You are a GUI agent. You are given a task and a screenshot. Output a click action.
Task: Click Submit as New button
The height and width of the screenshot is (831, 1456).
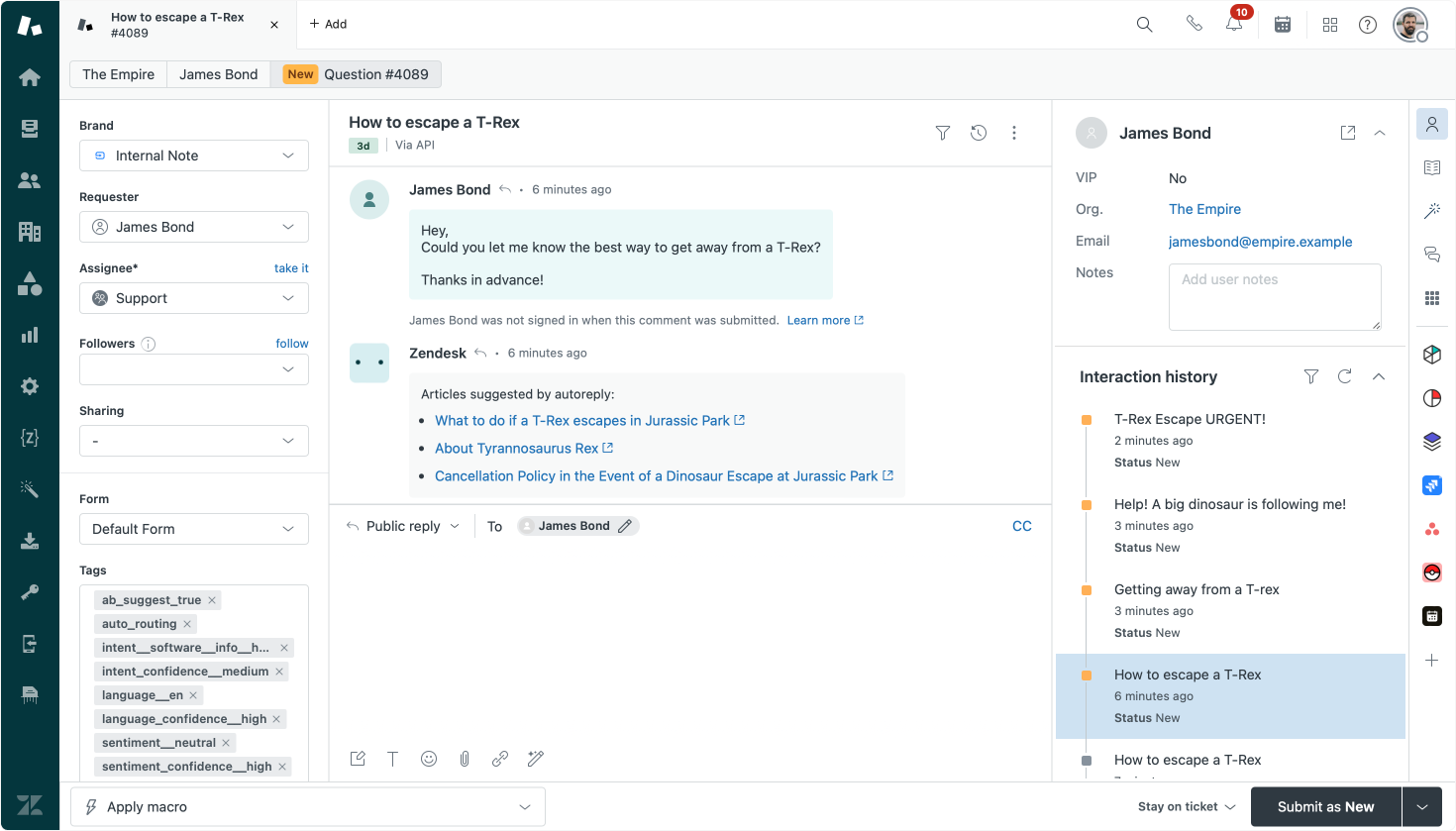[x=1326, y=807]
